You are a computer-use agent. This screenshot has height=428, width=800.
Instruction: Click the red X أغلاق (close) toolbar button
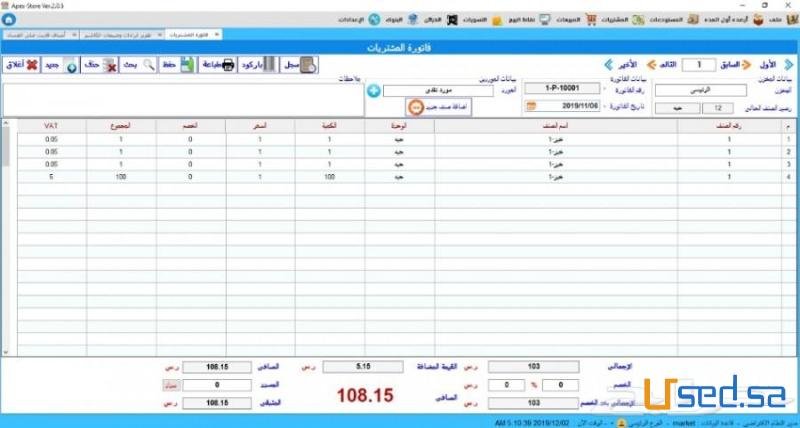click(x=21, y=65)
